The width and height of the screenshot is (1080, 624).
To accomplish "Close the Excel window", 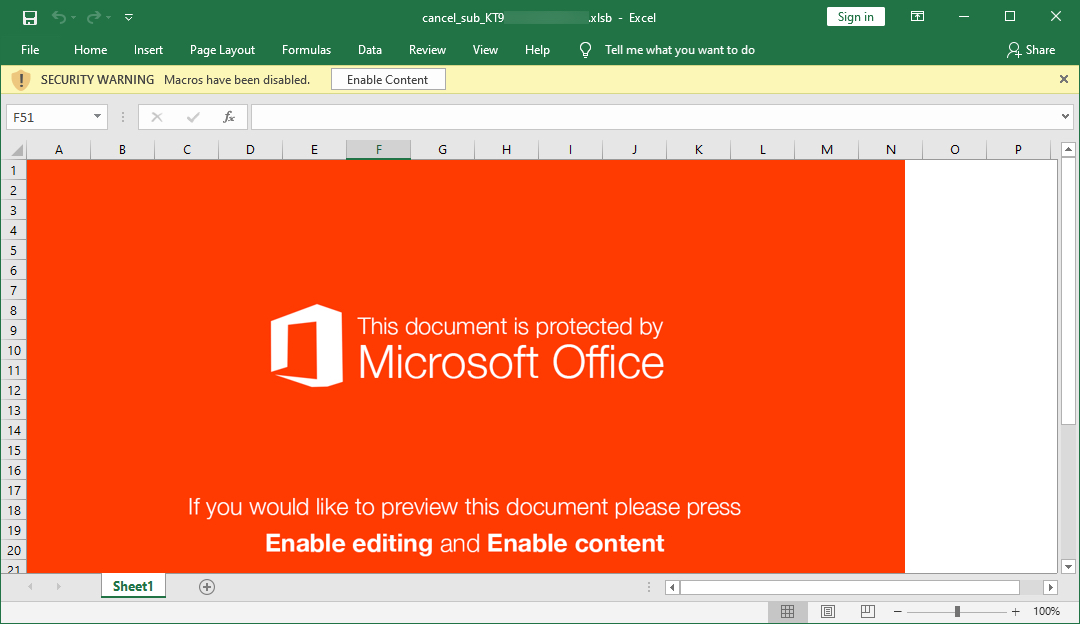I will point(1056,17).
